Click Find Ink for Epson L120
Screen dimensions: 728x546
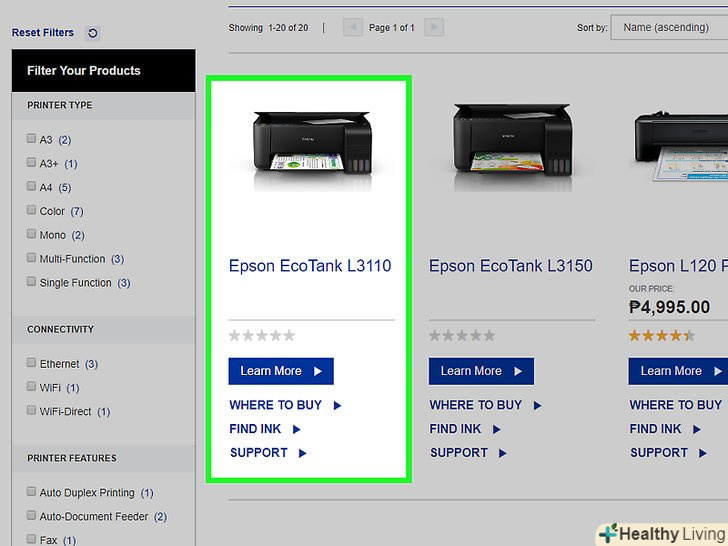coord(665,429)
